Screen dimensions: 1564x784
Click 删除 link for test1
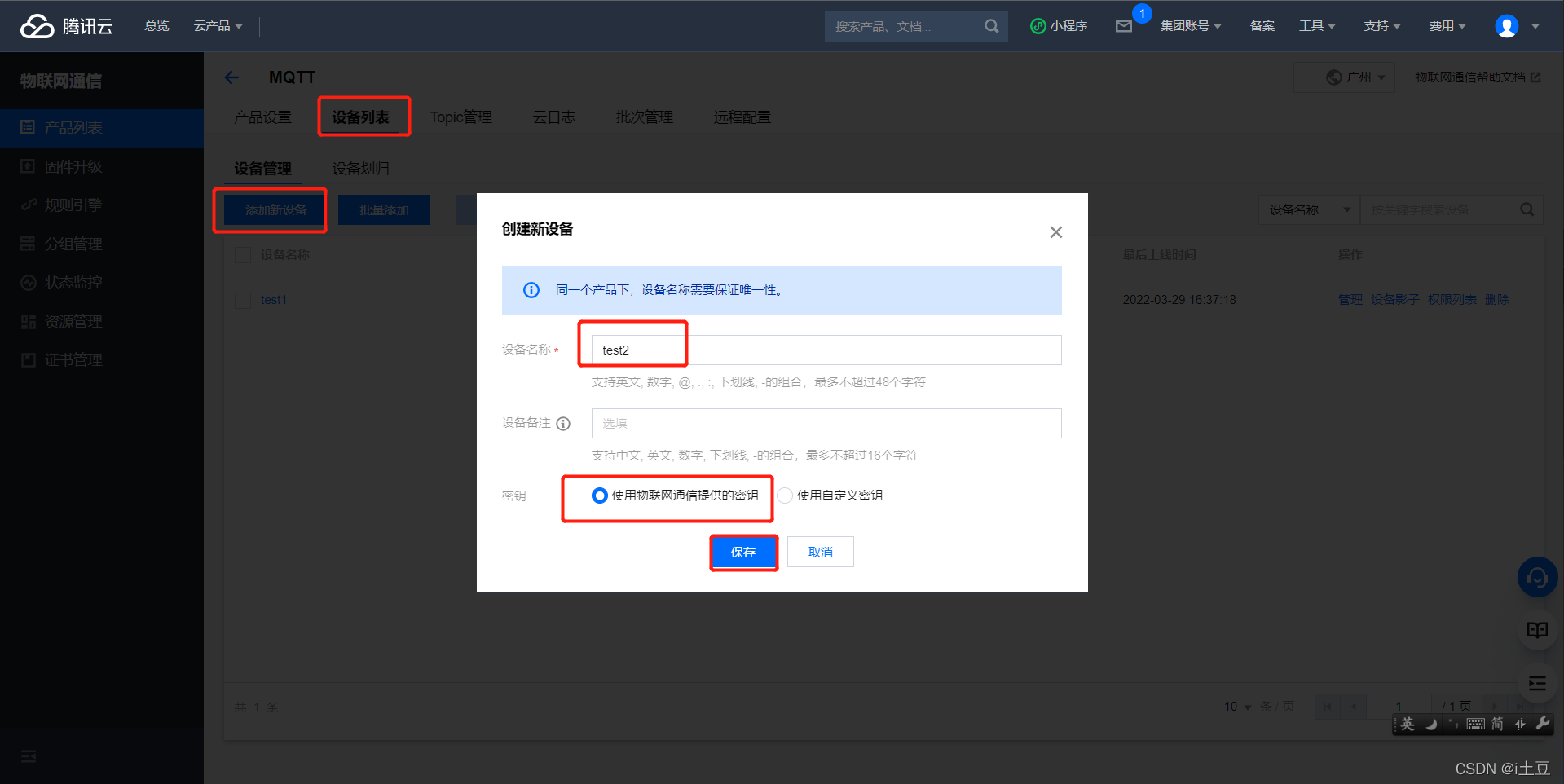click(x=1497, y=300)
